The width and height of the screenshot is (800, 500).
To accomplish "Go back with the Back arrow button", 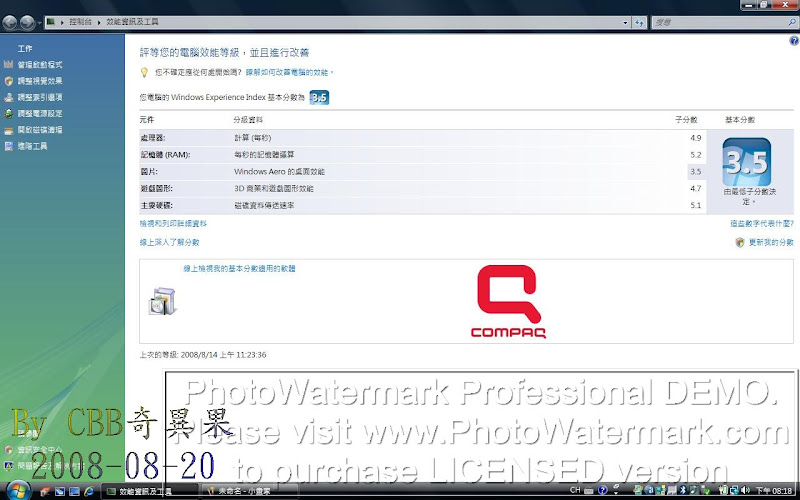I will tap(10, 22).
